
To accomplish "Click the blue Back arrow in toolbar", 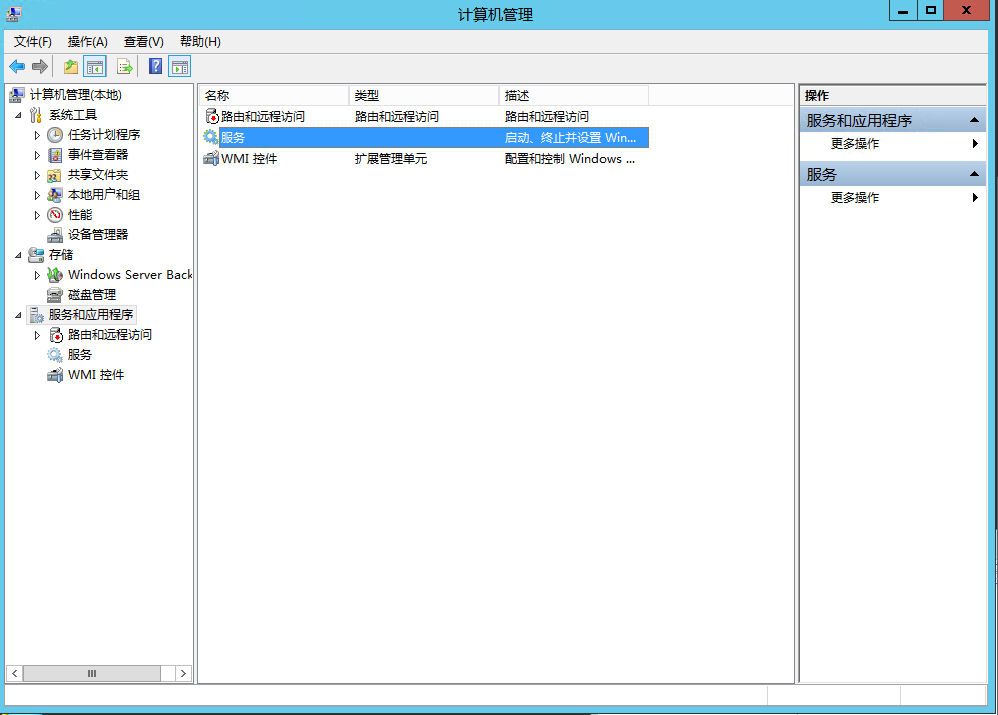I will pos(17,67).
